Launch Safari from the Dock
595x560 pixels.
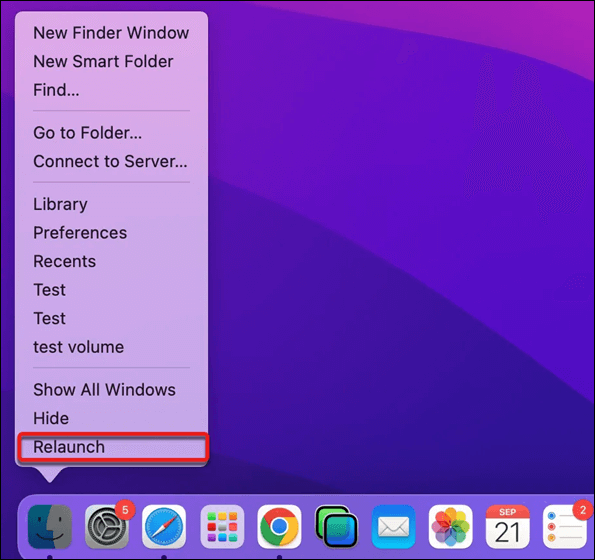click(164, 527)
